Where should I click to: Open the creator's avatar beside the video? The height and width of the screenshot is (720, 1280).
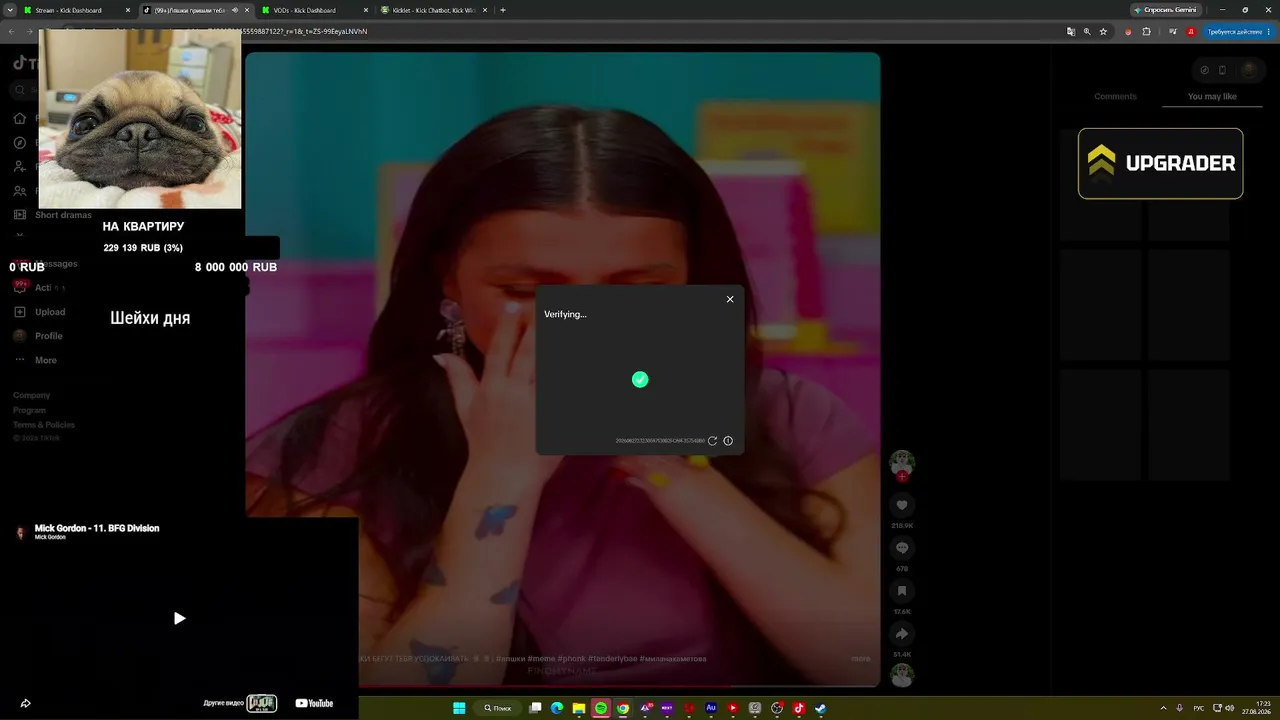[902, 462]
